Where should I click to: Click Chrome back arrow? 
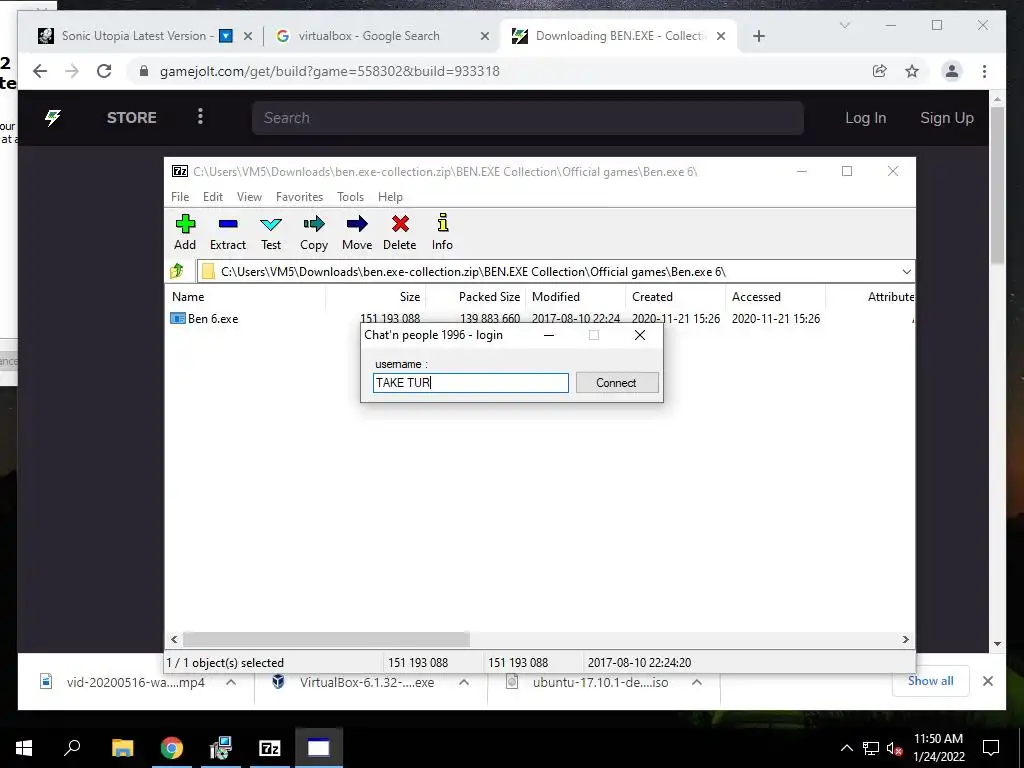pos(40,71)
